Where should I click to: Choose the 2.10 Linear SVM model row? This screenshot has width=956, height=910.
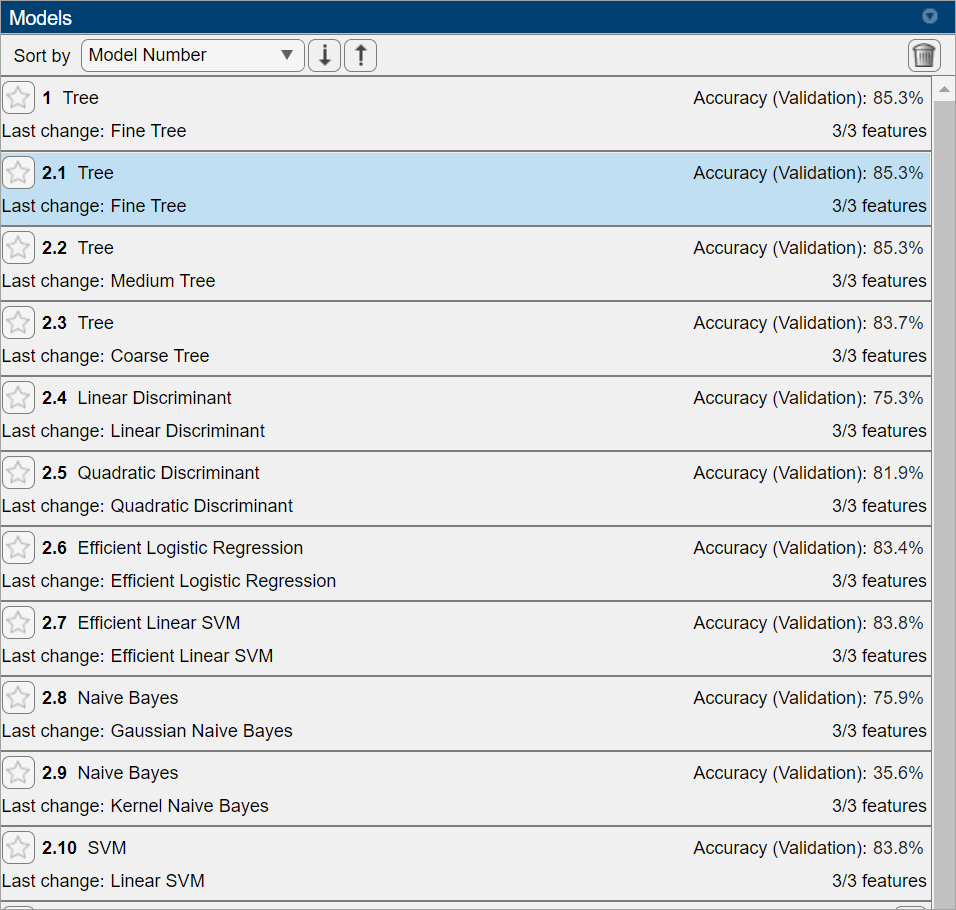466,864
